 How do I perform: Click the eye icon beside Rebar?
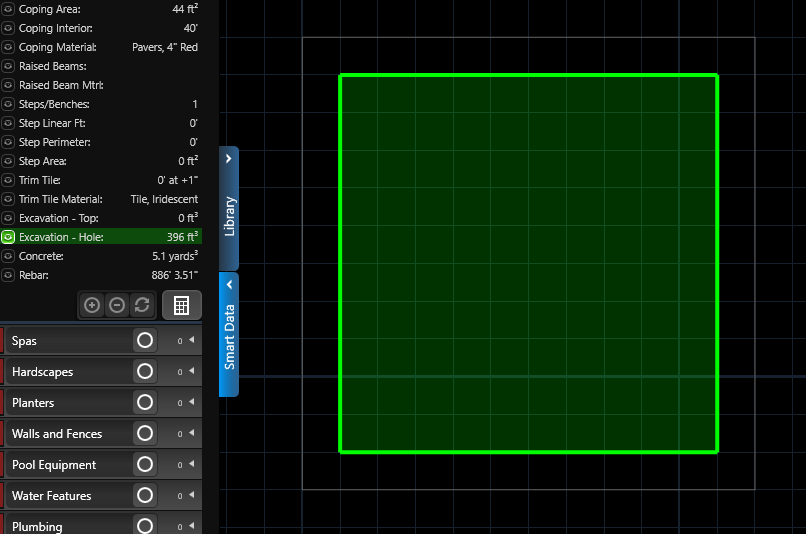tap(8, 275)
